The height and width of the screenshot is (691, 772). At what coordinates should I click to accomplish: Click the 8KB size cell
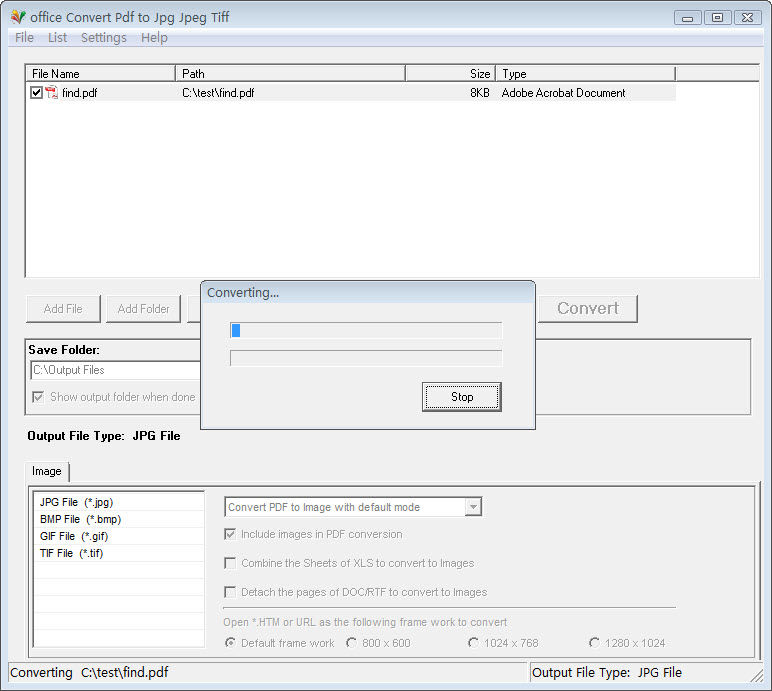coord(480,93)
